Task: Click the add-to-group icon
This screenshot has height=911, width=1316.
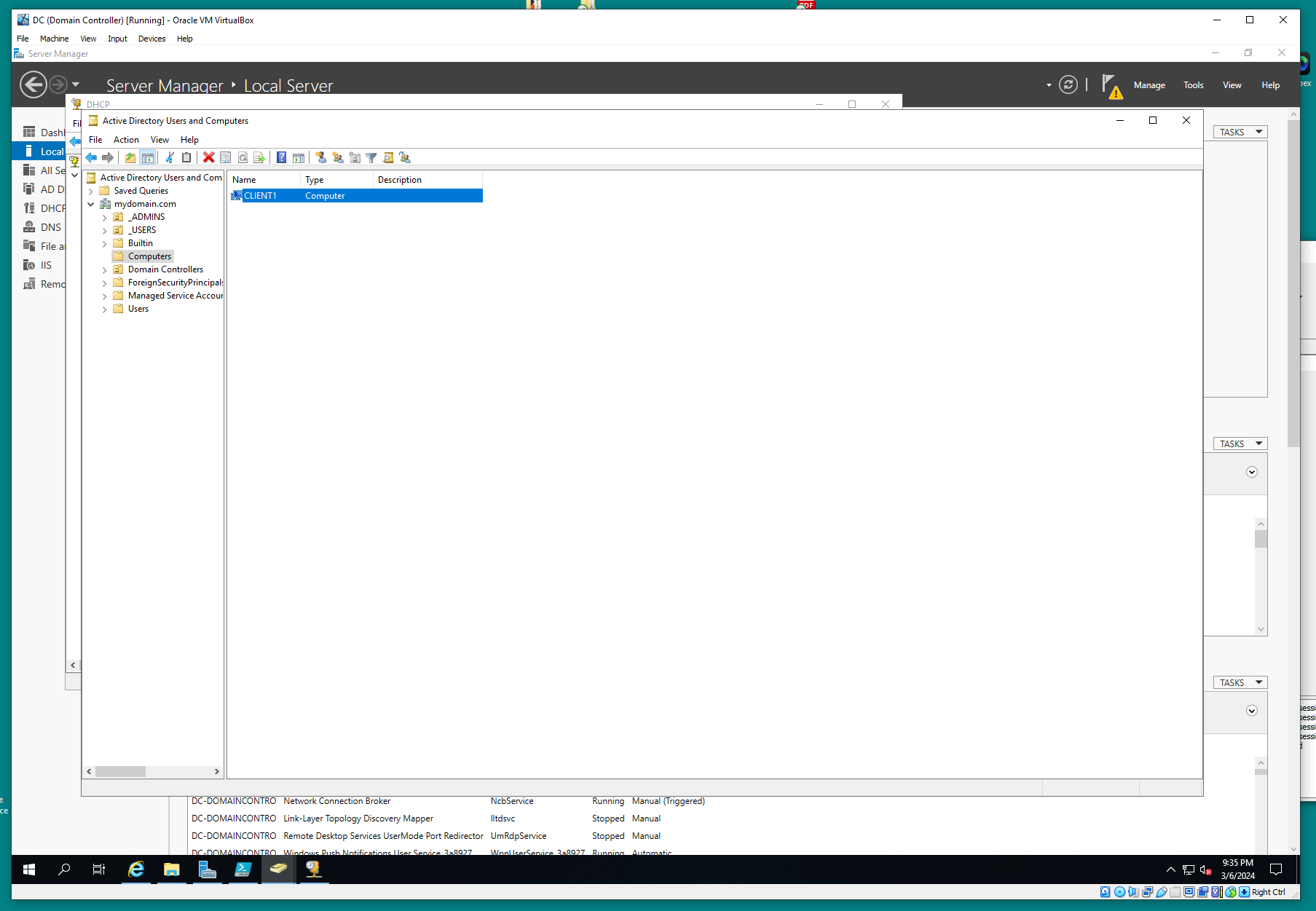Action: 405,157
